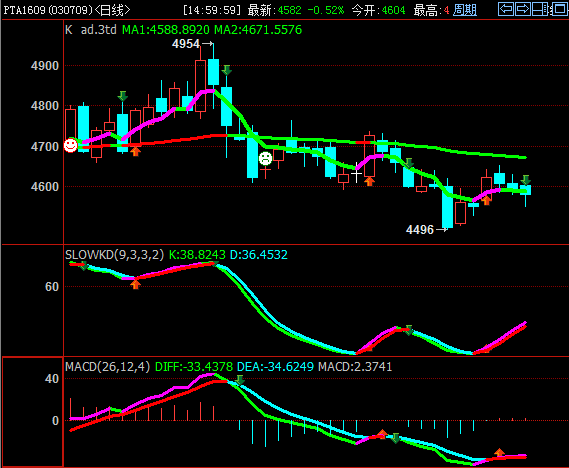Click the MA2:4671.5576 value
The width and height of the screenshot is (569, 468).
point(258,29)
